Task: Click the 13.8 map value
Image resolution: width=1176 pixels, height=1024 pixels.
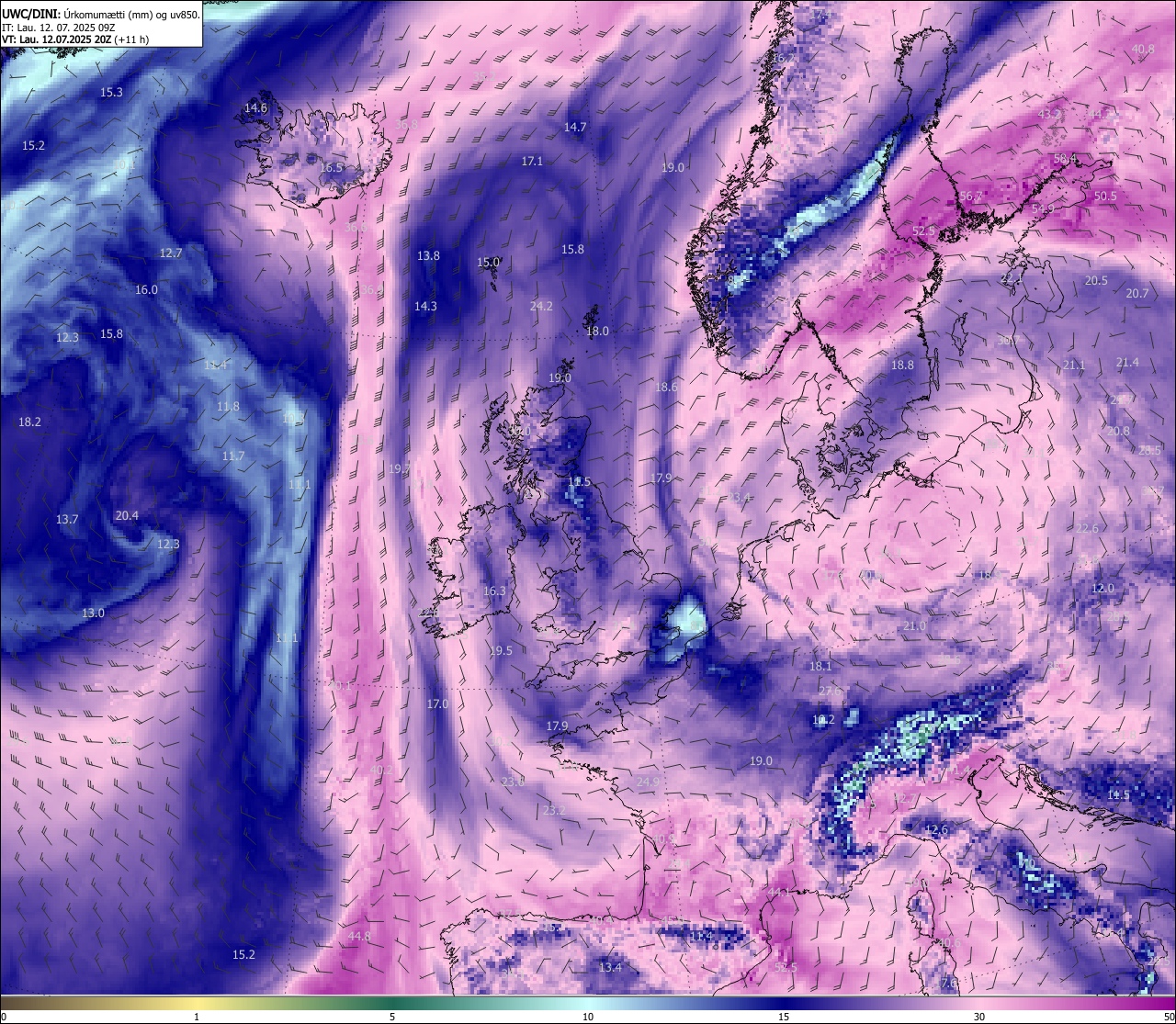Action: point(428,255)
